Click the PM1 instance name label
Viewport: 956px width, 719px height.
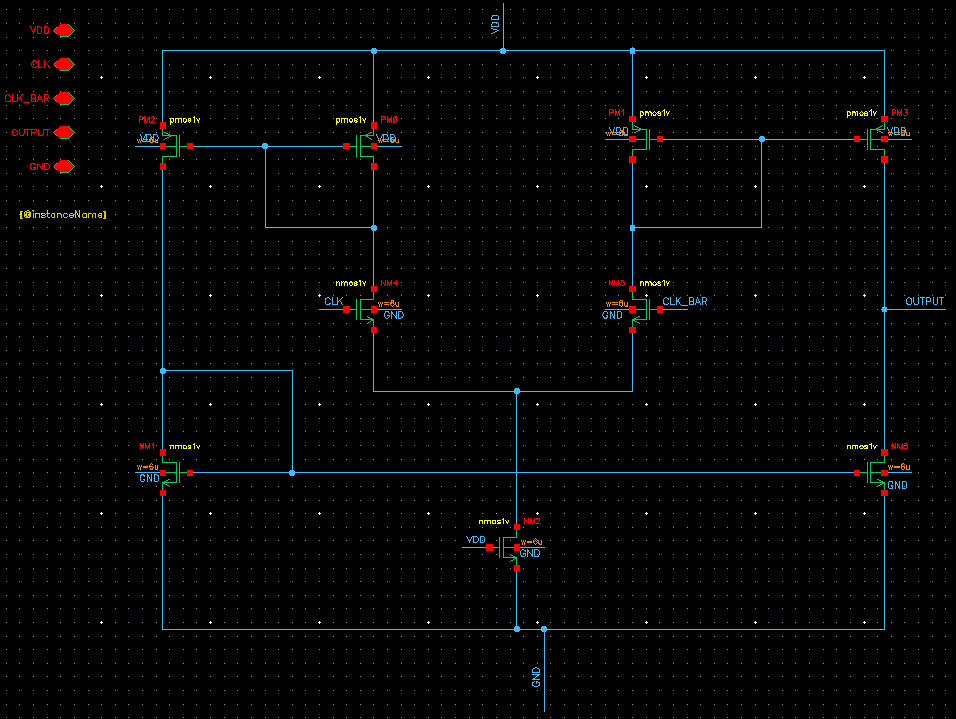617,113
